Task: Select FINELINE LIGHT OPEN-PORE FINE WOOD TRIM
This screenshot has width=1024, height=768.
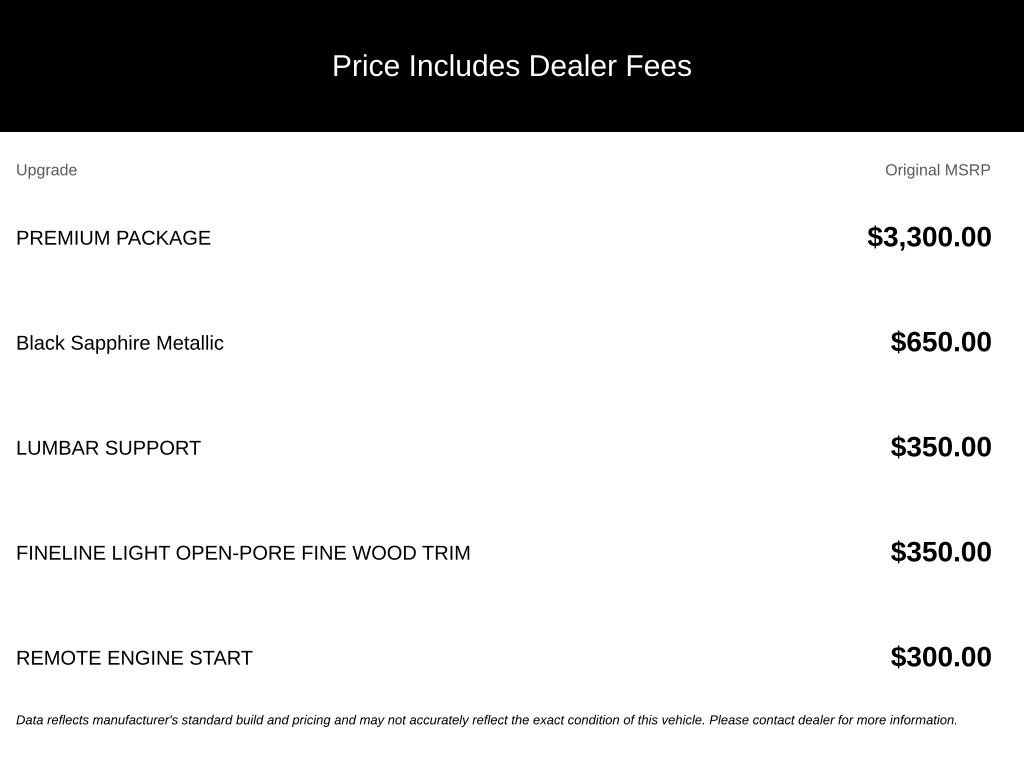Action: (243, 553)
